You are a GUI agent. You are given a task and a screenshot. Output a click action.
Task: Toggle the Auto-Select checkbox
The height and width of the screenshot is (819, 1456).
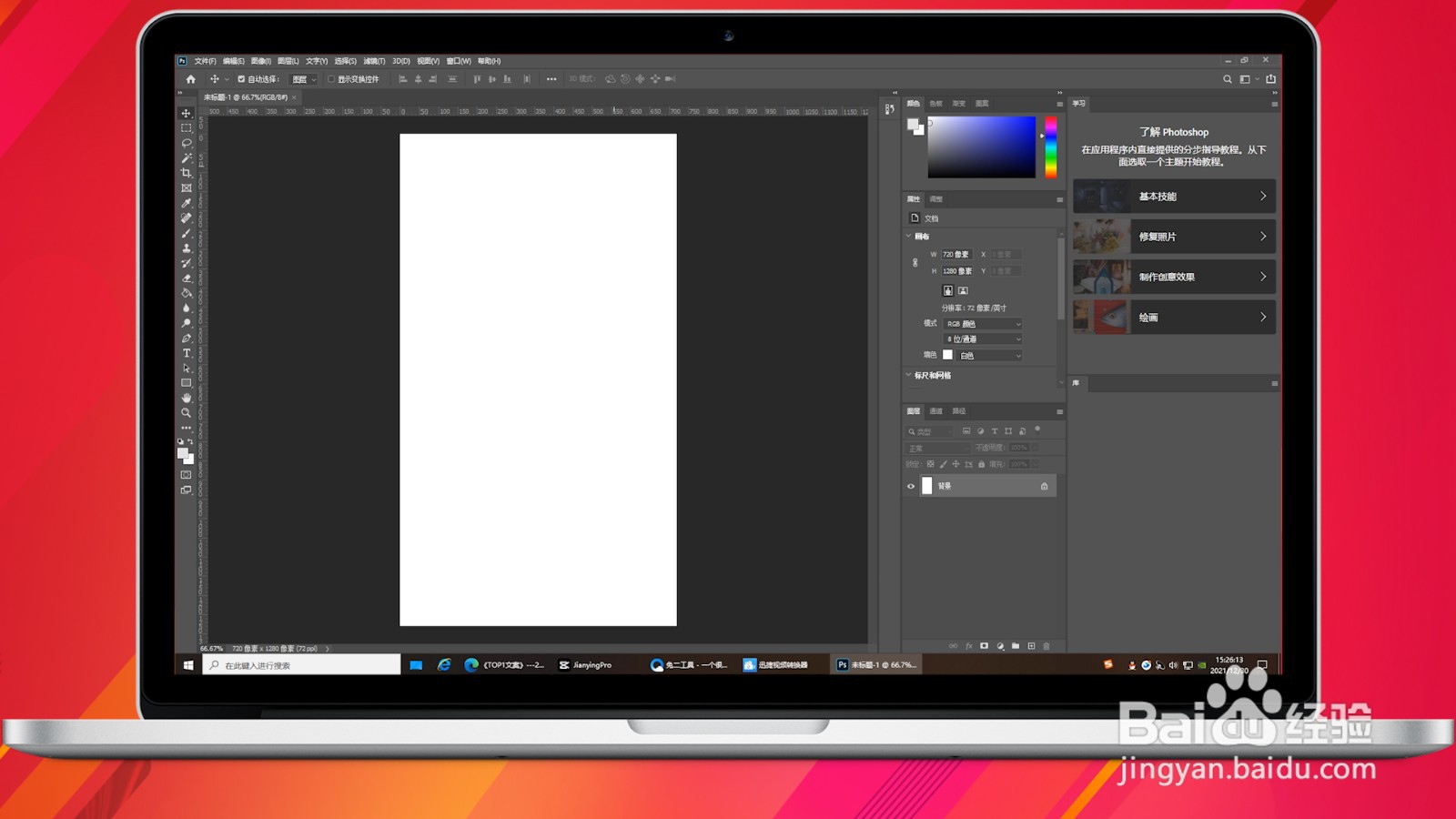pyautogui.click(x=241, y=79)
